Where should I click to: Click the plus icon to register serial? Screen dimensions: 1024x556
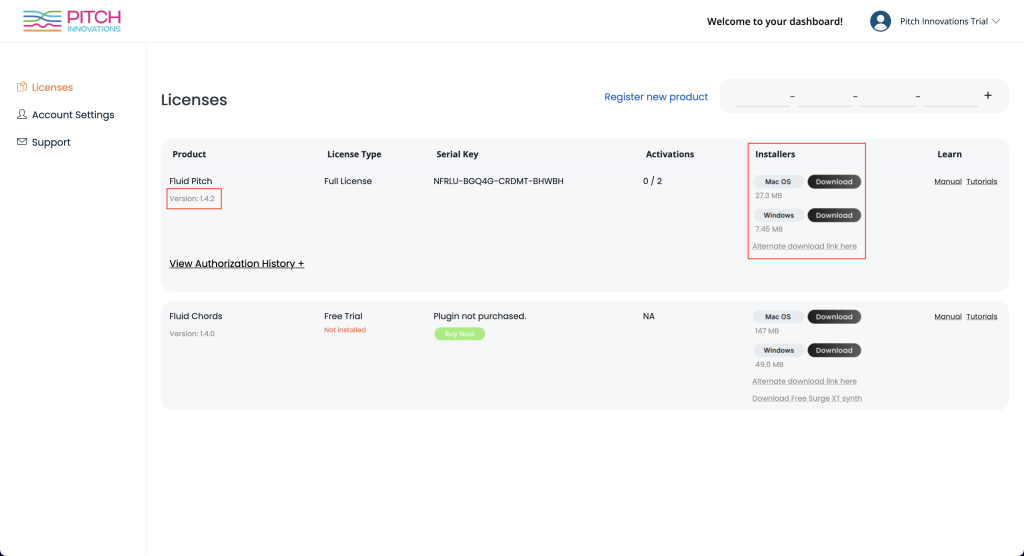987,95
